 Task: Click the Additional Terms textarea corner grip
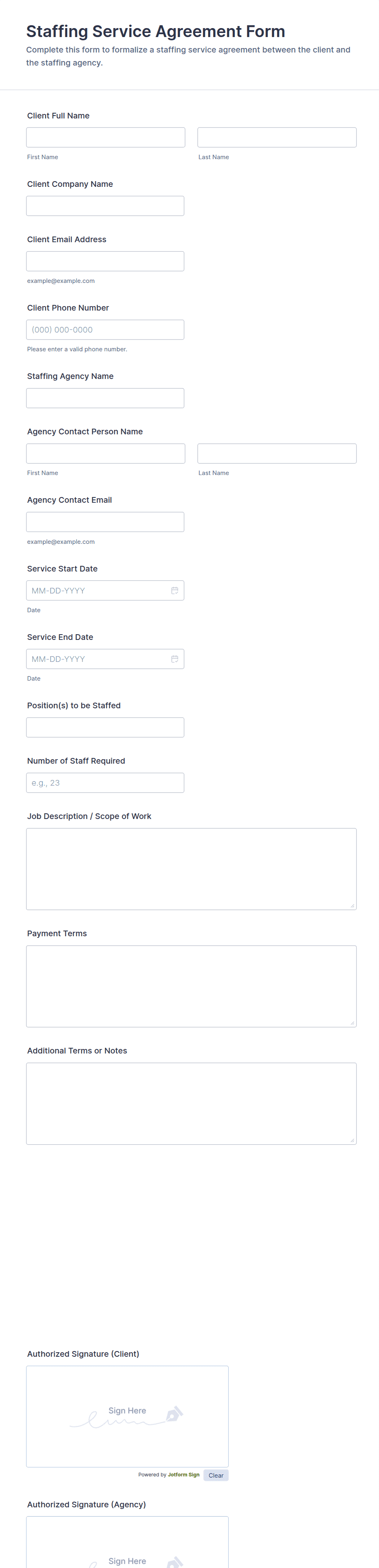click(352, 1140)
